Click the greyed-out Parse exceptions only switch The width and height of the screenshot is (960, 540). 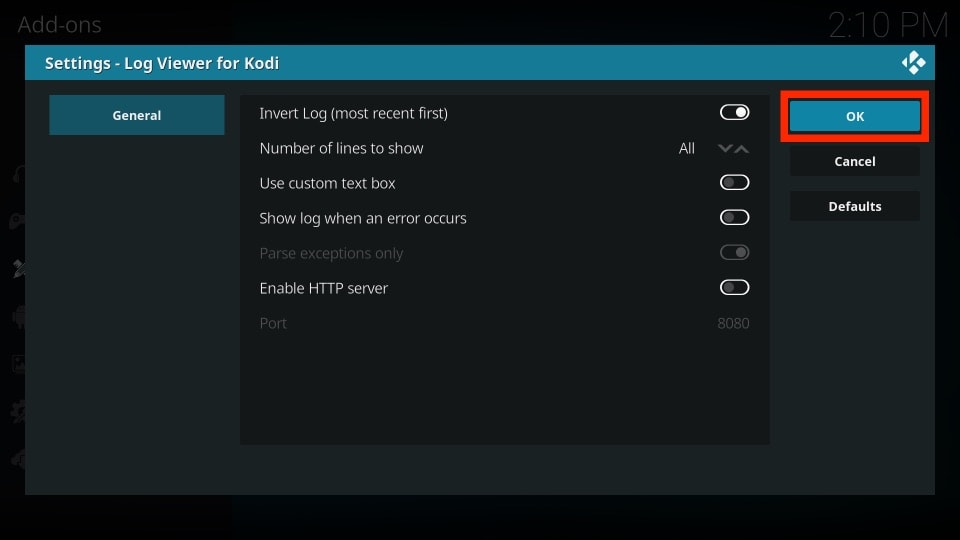click(734, 253)
